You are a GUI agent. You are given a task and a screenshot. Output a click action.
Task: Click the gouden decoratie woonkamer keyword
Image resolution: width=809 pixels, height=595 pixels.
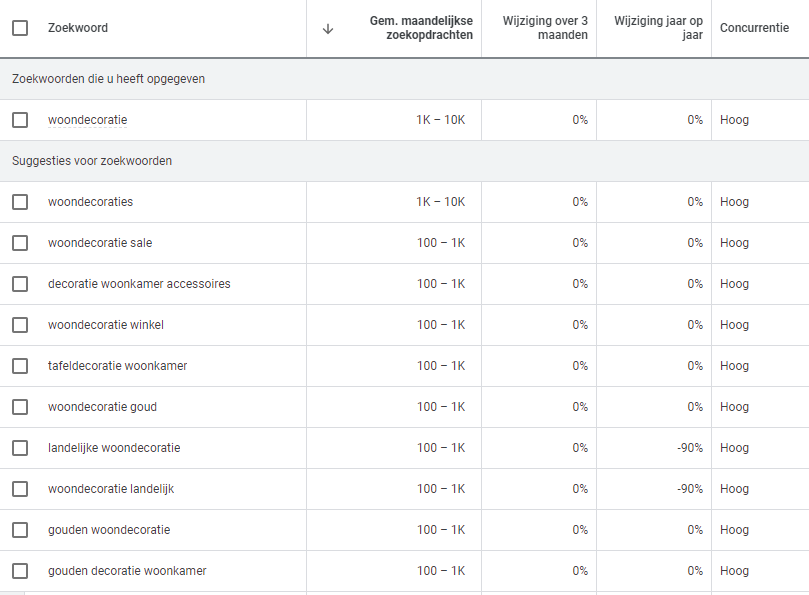click(127, 571)
